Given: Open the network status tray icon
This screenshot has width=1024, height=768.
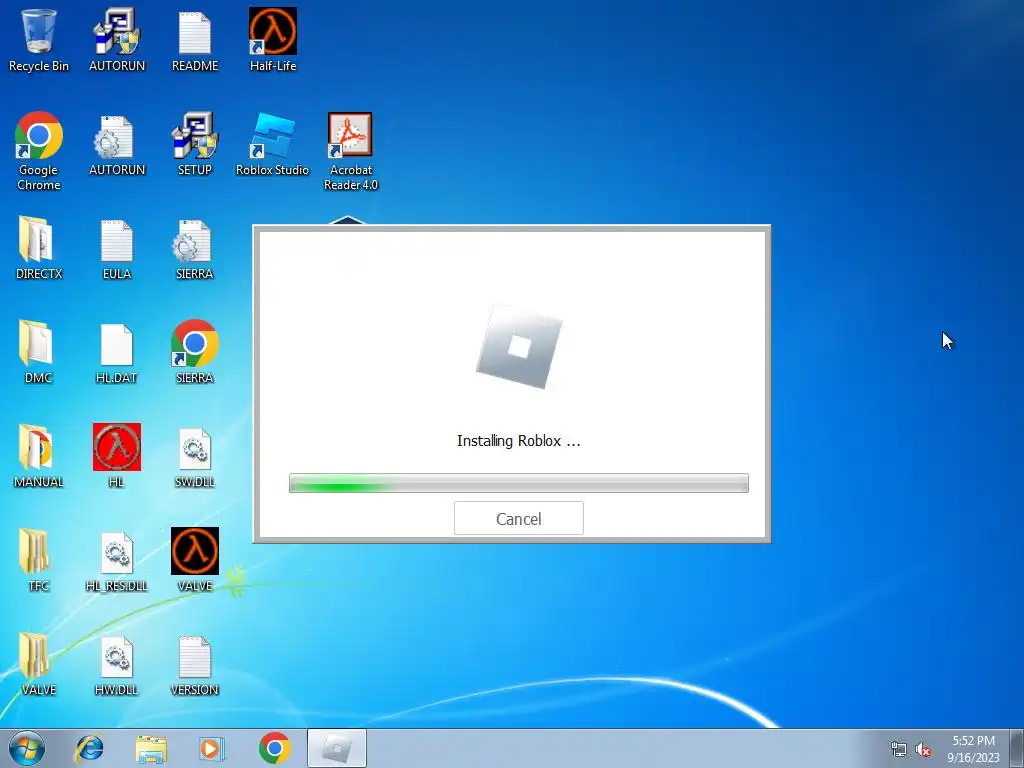Looking at the screenshot, I should pos(899,749).
